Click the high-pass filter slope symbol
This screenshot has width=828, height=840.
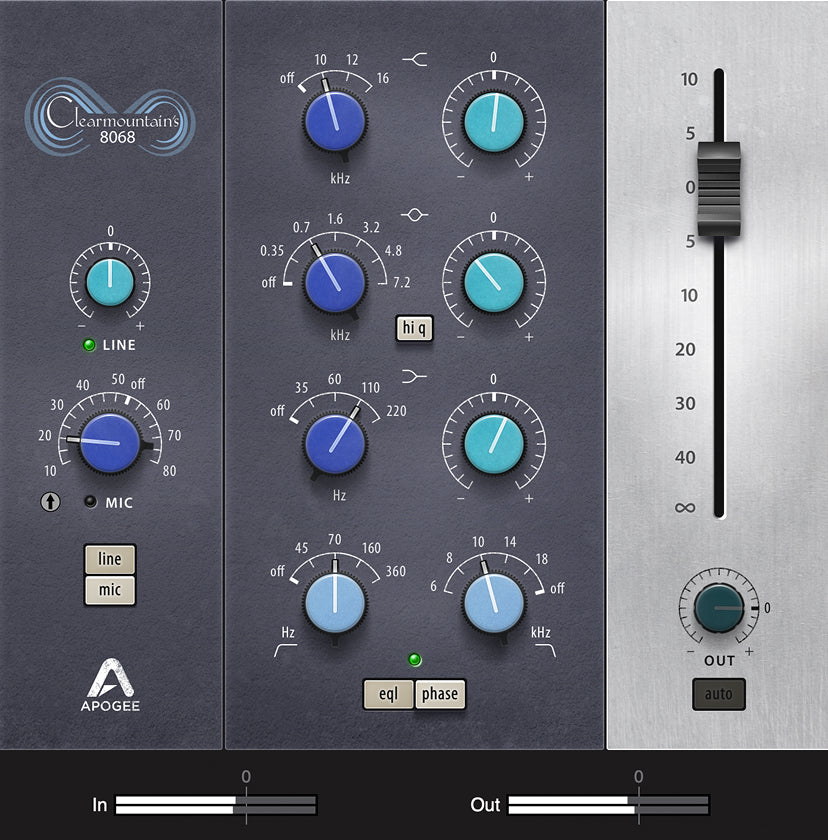click(x=285, y=650)
